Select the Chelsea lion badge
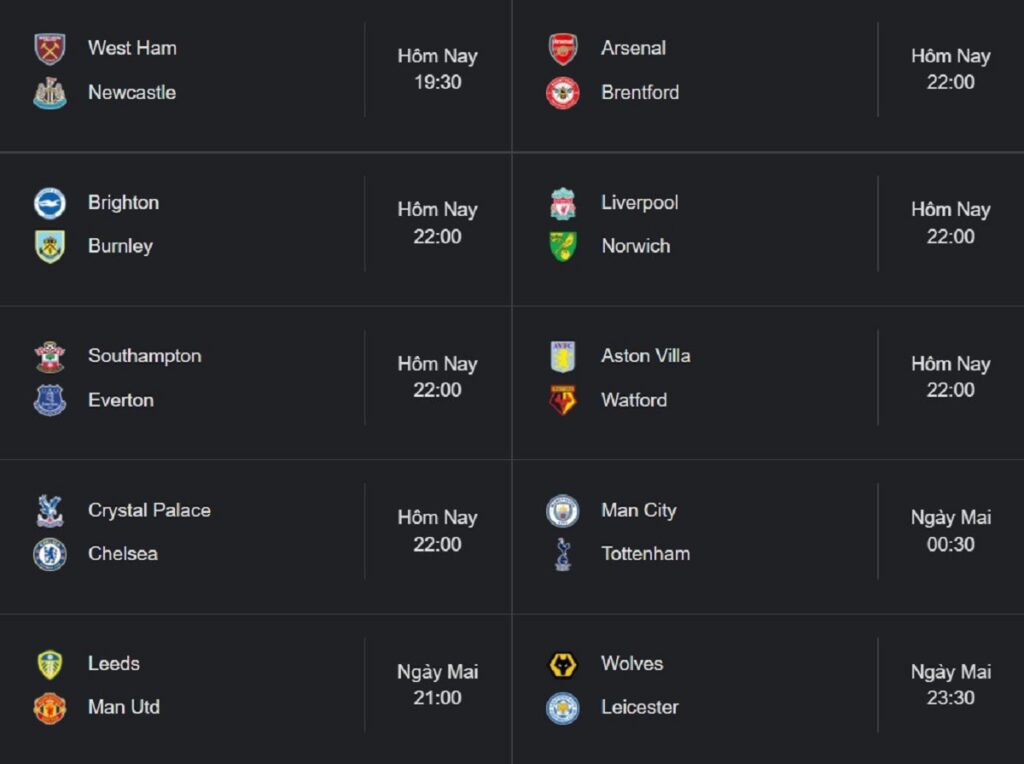Viewport: 1024px width, 764px height. [x=50, y=554]
